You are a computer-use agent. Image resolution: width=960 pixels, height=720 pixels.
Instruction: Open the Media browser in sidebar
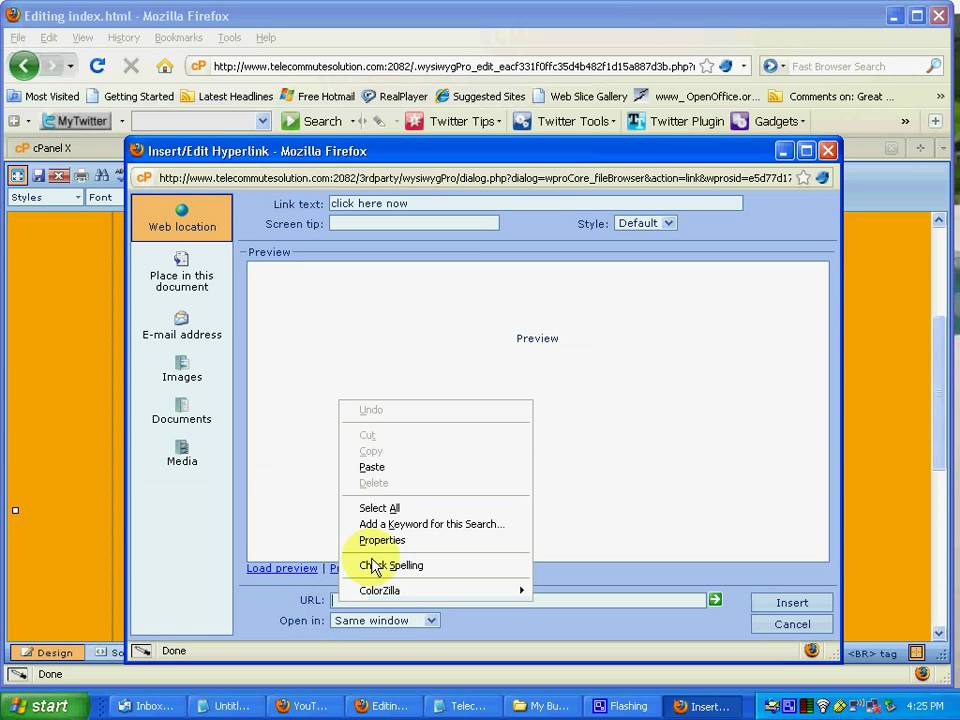click(x=182, y=453)
